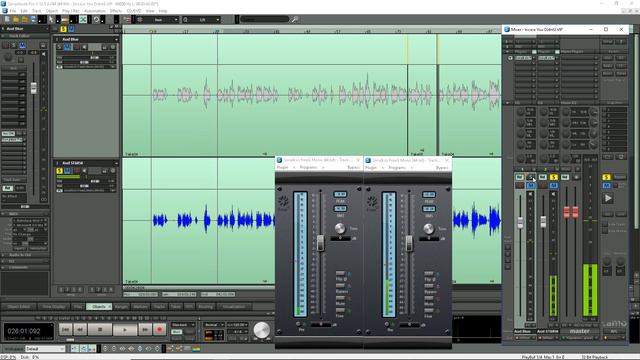The image size is (640, 360).
Task: Switch to the Routing tab
Action: (x=206, y=307)
